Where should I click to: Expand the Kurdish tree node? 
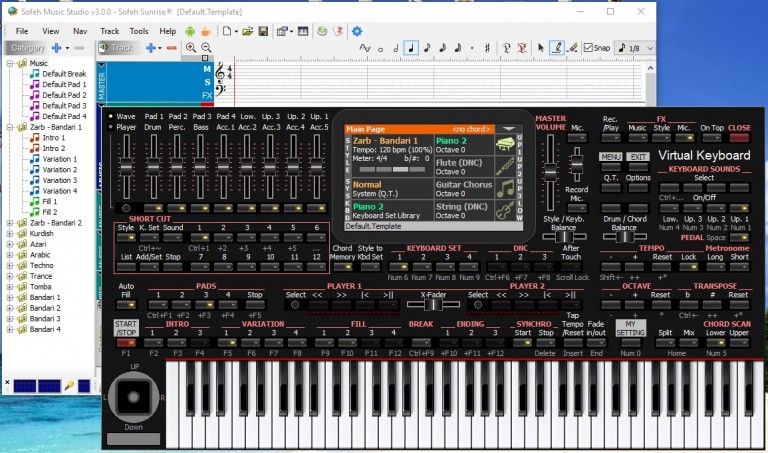coord(9,234)
